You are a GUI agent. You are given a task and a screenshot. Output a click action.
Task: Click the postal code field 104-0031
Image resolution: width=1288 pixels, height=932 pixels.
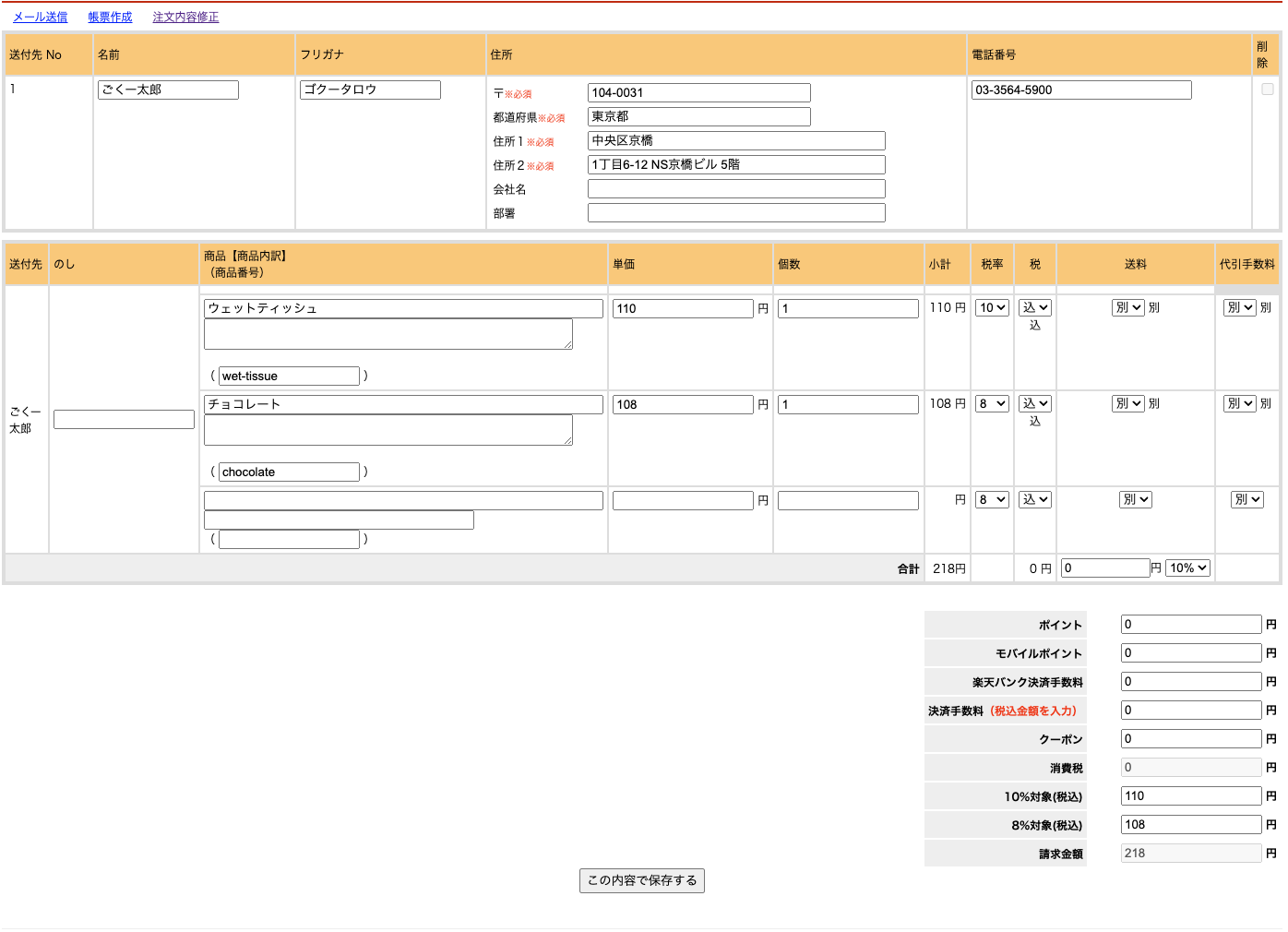(x=698, y=92)
